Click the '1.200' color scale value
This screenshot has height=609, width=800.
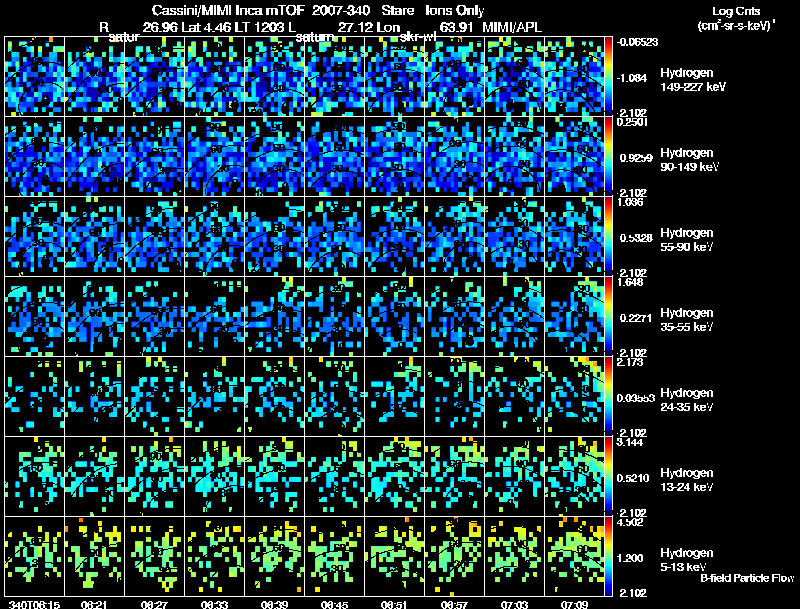tap(632, 559)
